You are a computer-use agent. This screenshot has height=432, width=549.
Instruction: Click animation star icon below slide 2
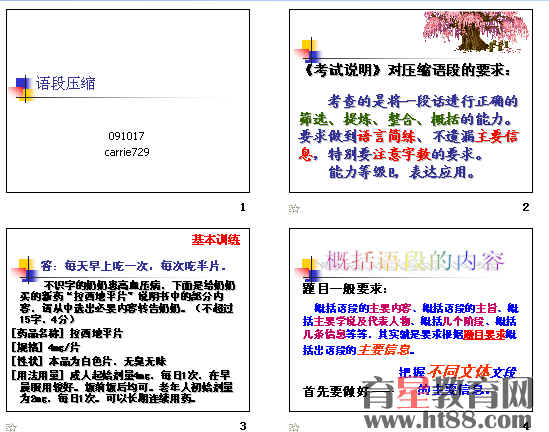(294, 209)
